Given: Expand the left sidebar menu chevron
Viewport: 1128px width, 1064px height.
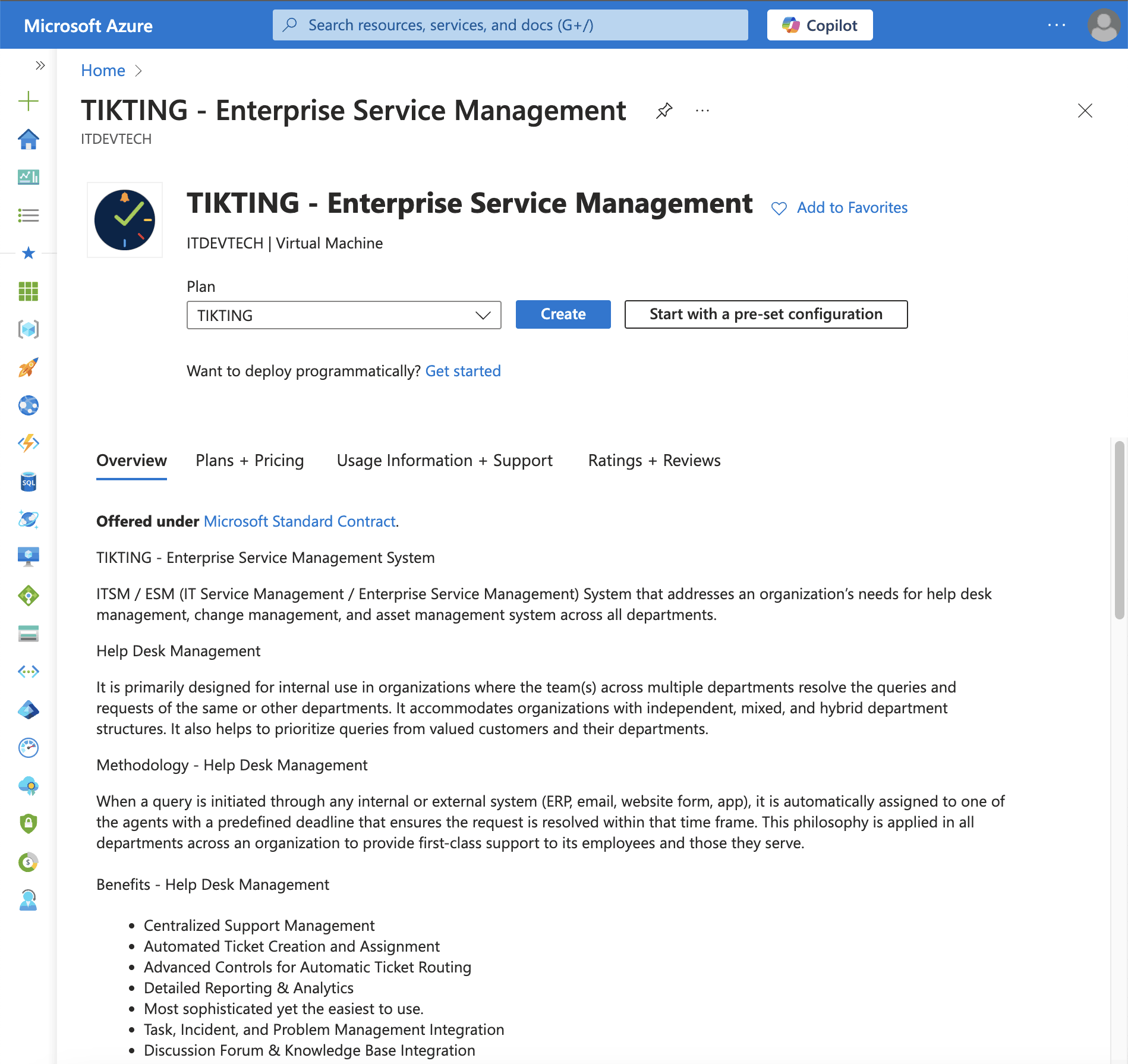Looking at the screenshot, I should pyautogui.click(x=40, y=65).
